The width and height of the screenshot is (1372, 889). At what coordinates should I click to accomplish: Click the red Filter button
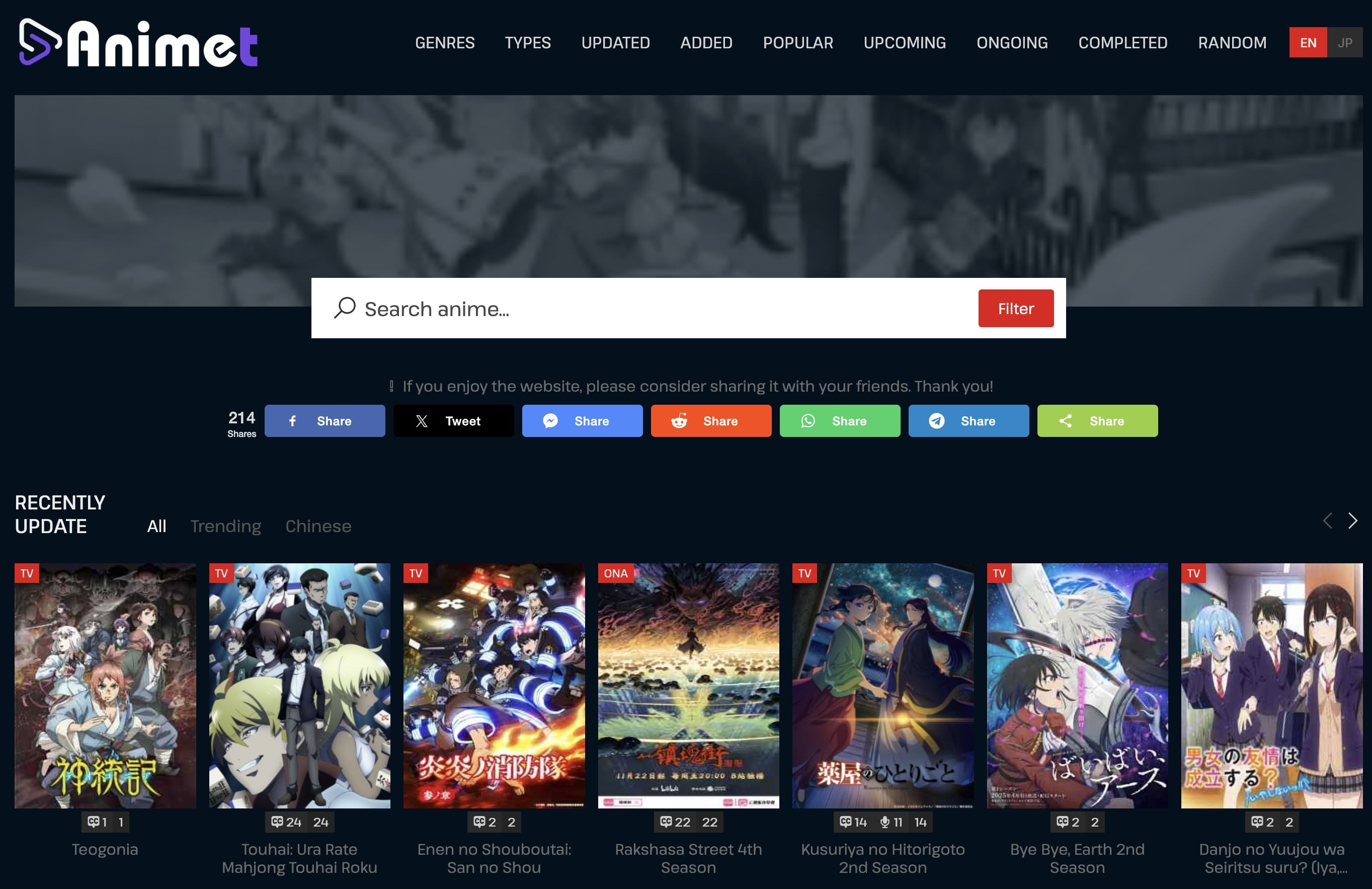tap(1016, 308)
